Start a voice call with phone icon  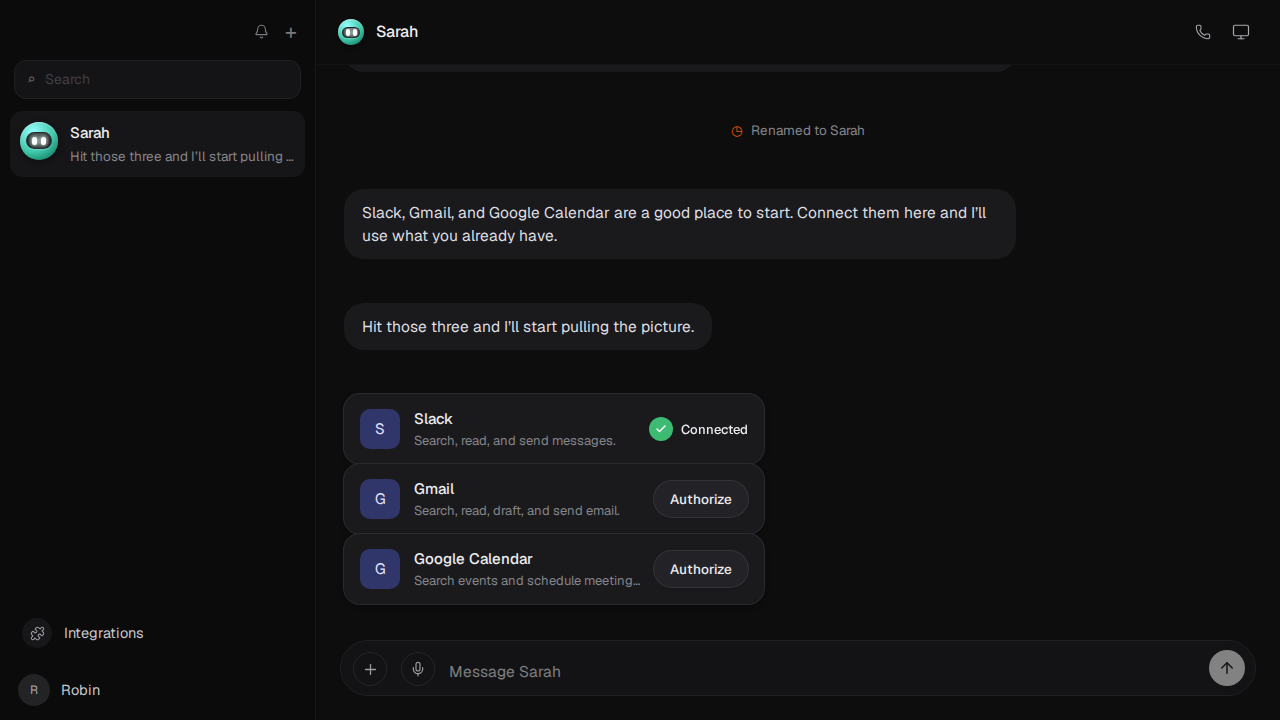tap(1203, 32)
